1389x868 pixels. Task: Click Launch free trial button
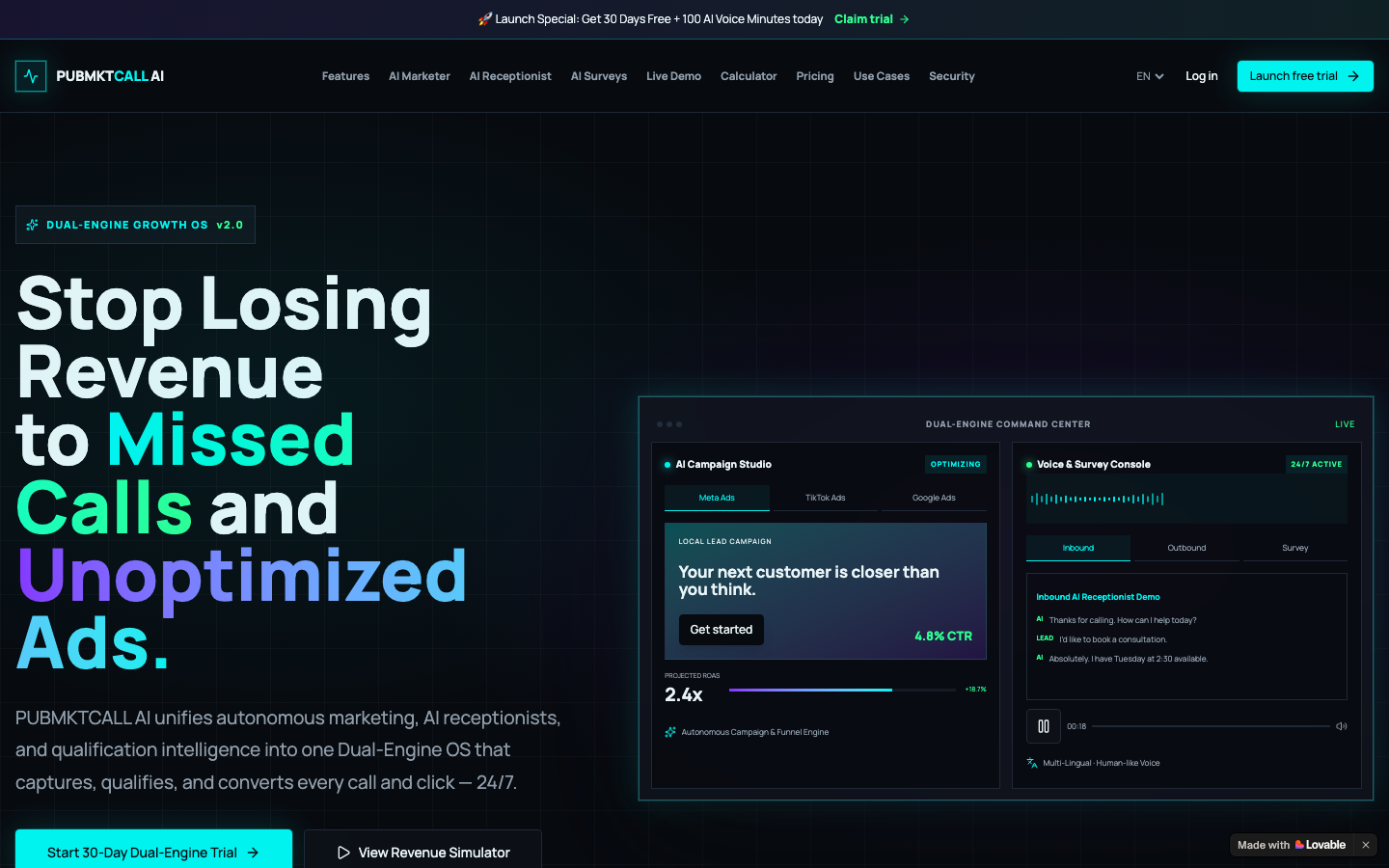1305,76
